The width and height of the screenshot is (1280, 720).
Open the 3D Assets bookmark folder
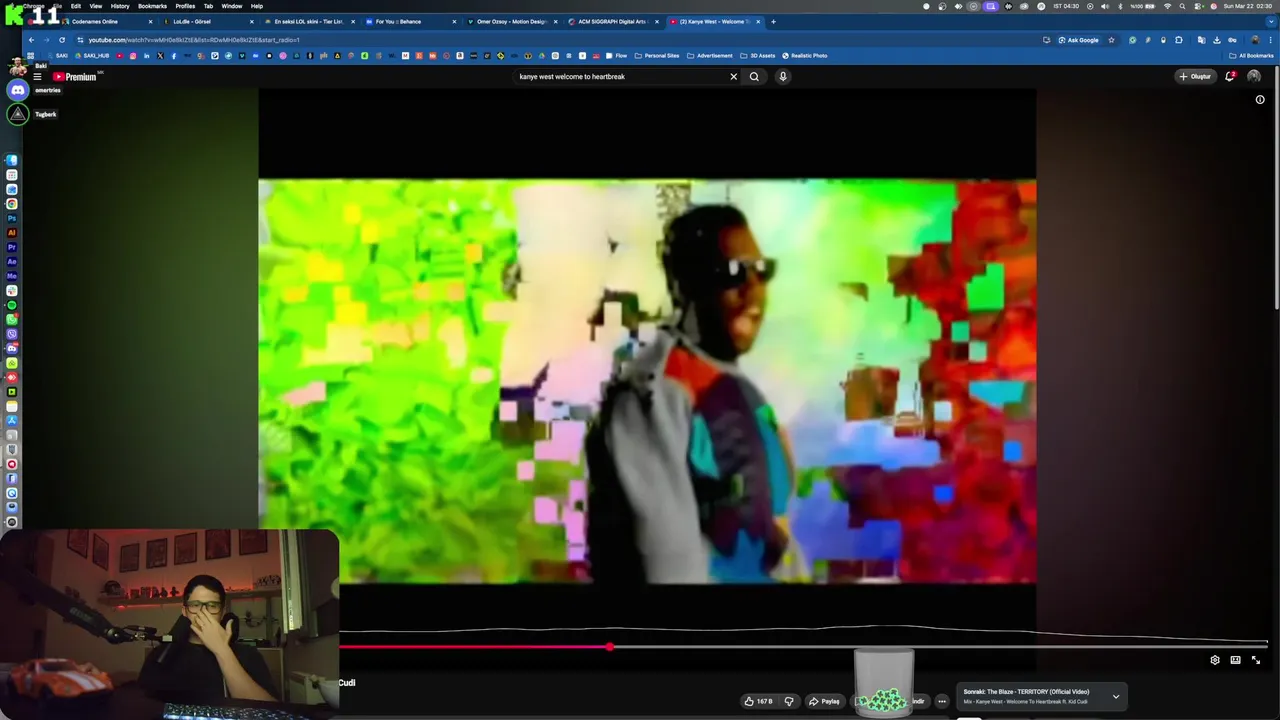pyautogui.click(x=758, y=56)
